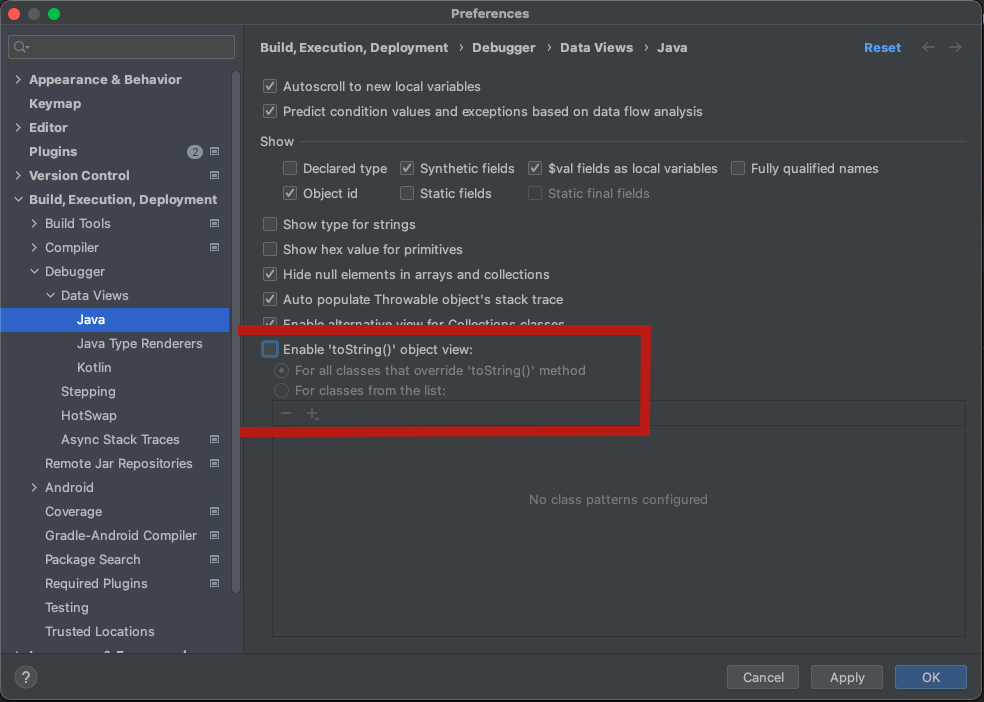
Task: Click the forward navigation arrow icon
Action: click(956, 47)
